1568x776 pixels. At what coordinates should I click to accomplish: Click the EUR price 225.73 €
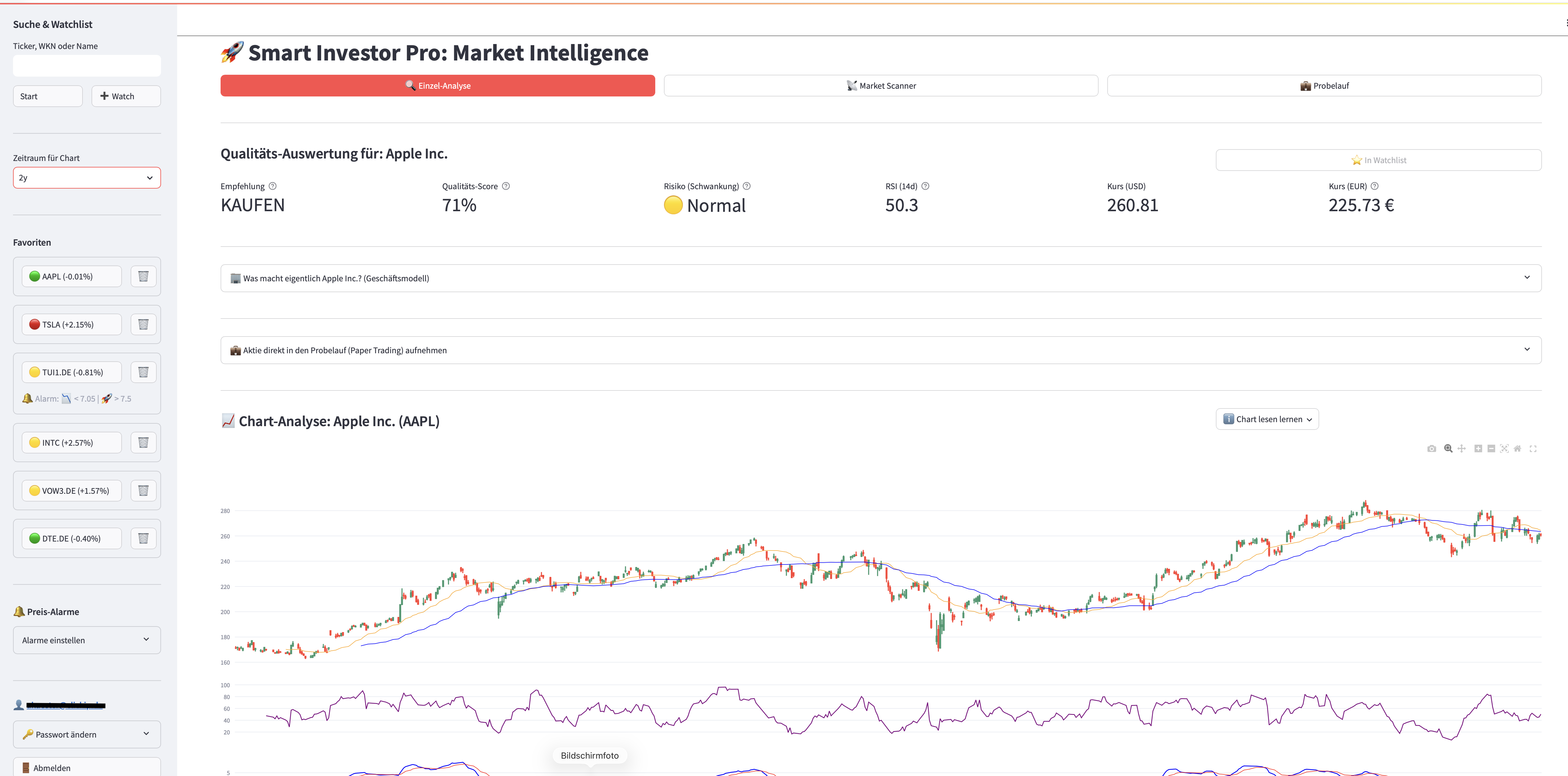[1361, 205]
